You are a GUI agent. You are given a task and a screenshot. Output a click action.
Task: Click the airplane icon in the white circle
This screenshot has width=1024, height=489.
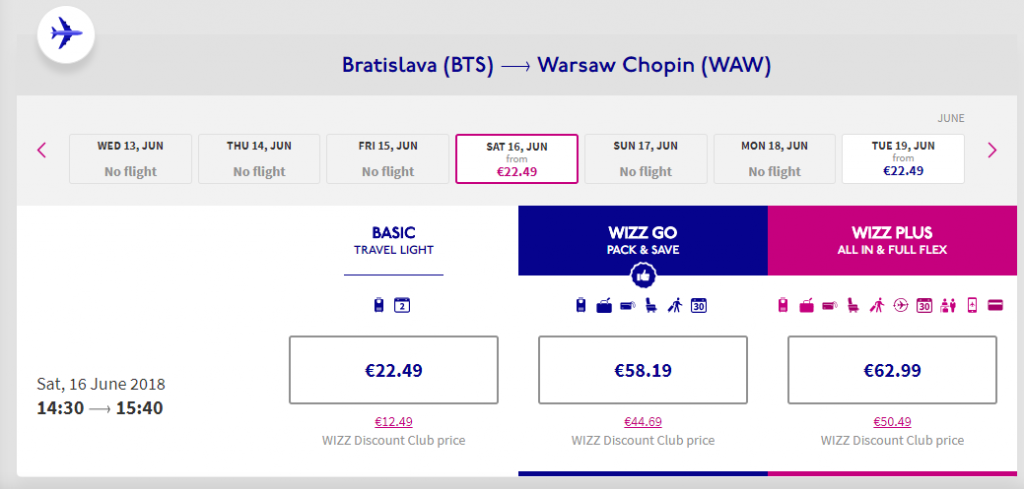(65, 33)
